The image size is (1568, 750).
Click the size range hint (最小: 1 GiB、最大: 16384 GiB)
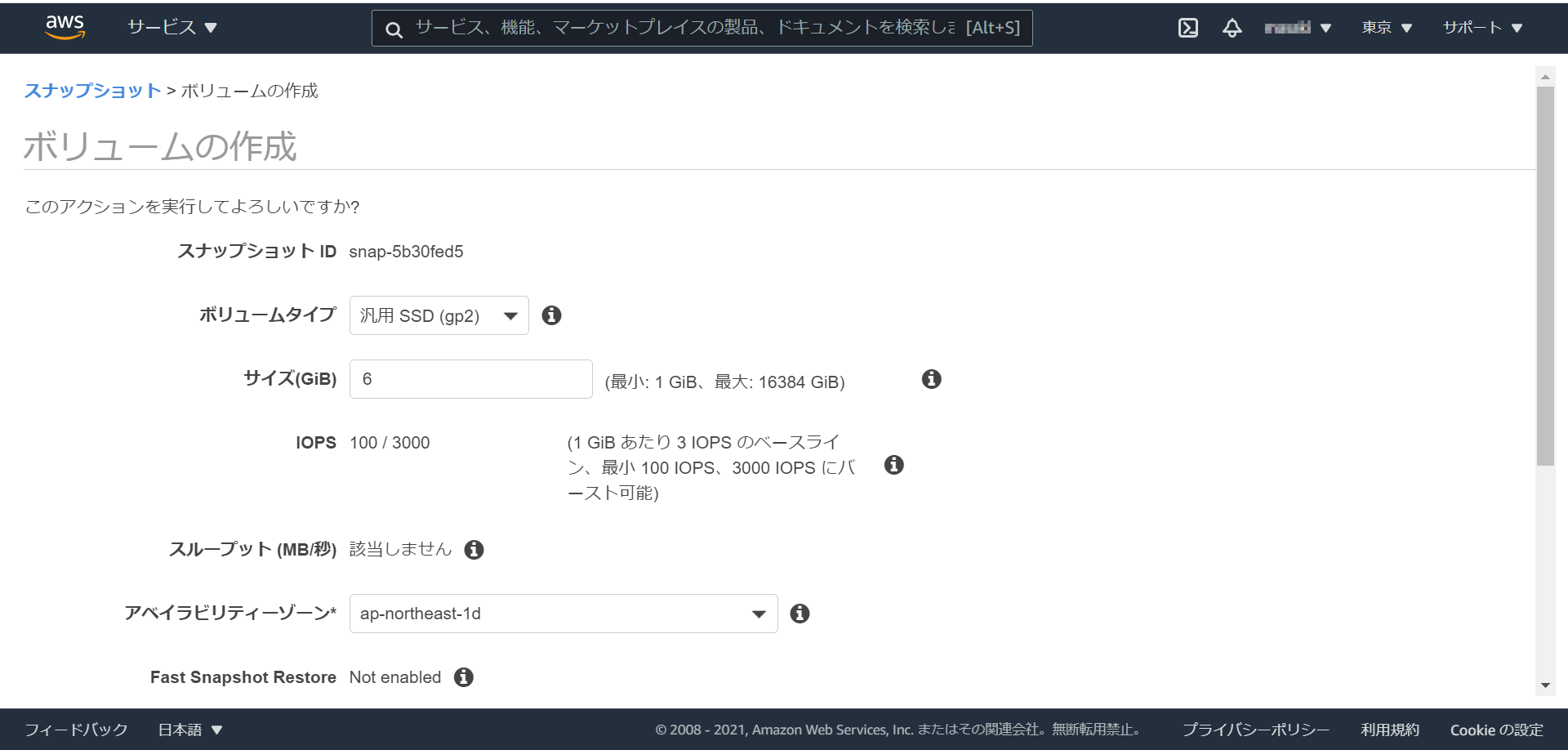tap(725, 382)
